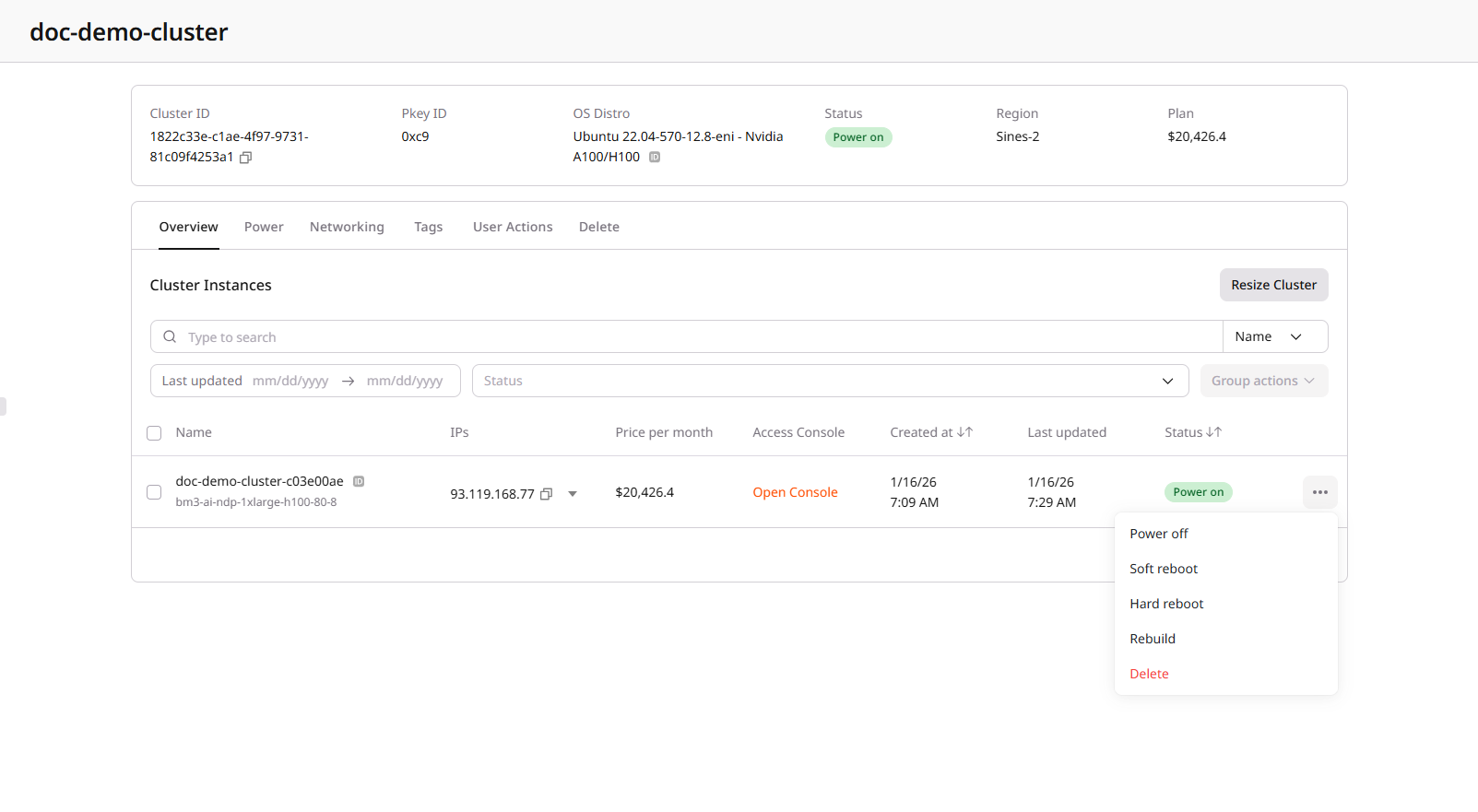Copy IP address 93.119.168.77
Viewport: 1478px width, 812px height.
(x=546, y=494)
